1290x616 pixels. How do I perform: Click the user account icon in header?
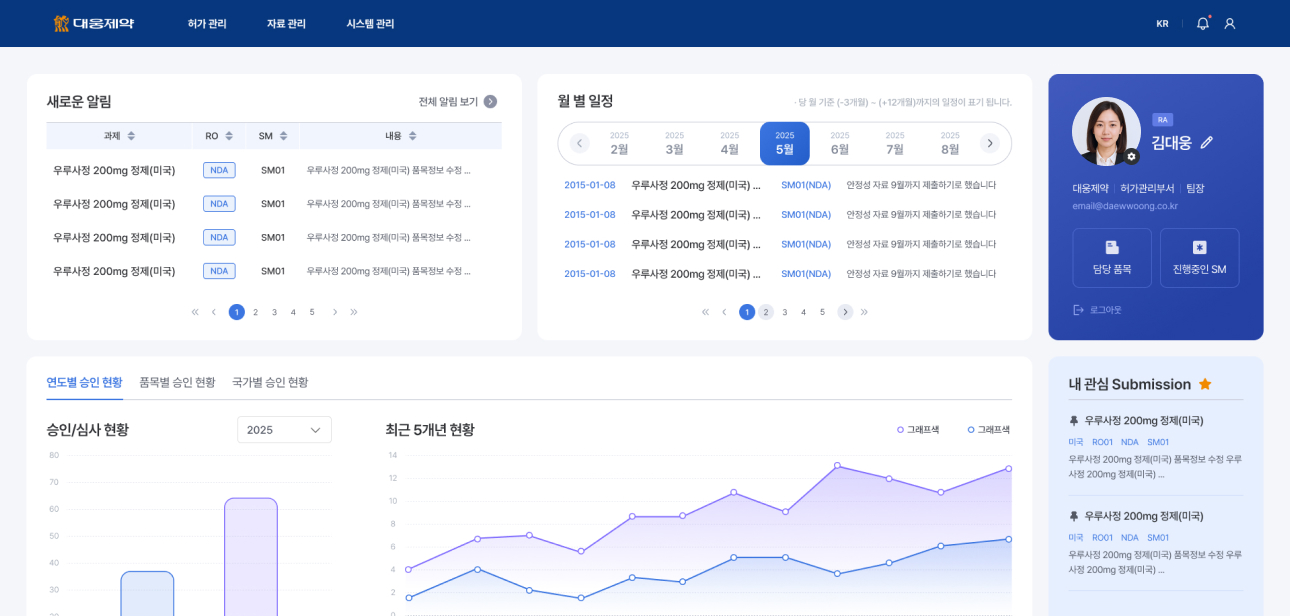point(1230,23)
